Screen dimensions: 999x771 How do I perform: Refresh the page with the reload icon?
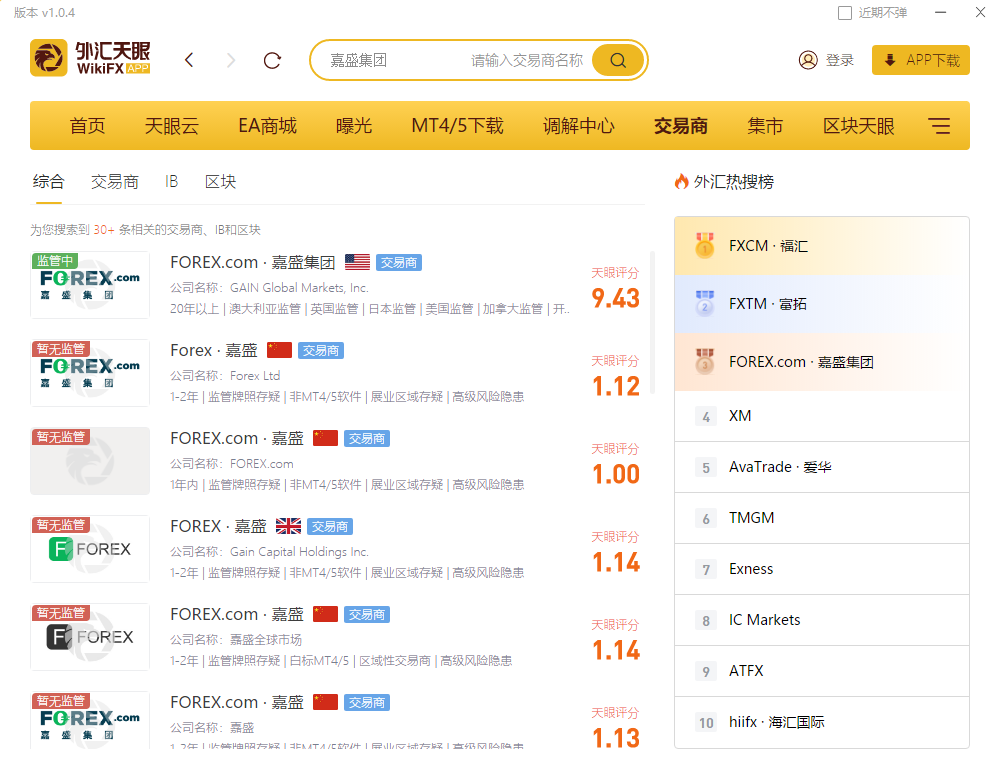(272, 60)
